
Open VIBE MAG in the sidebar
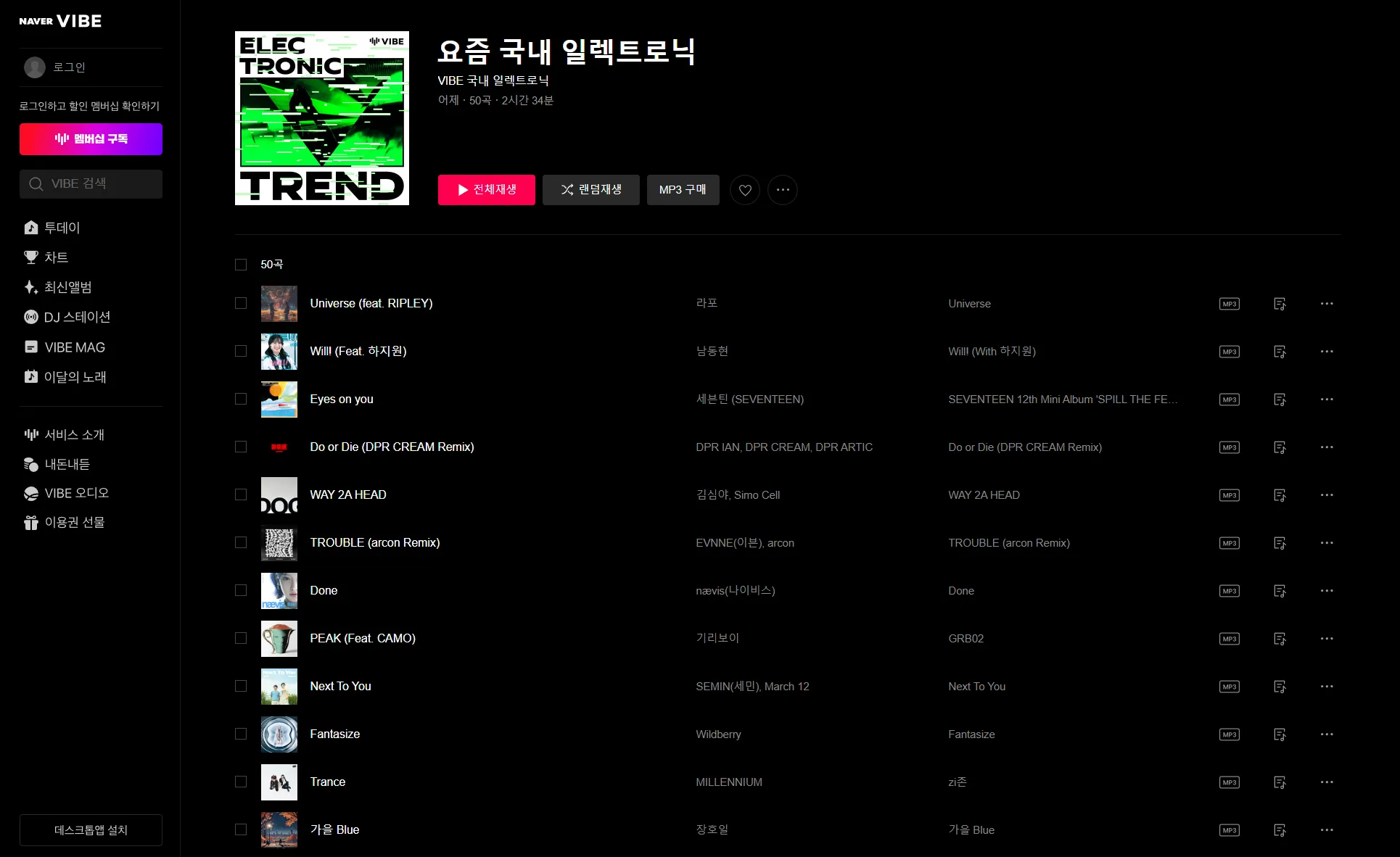point(65,347)
